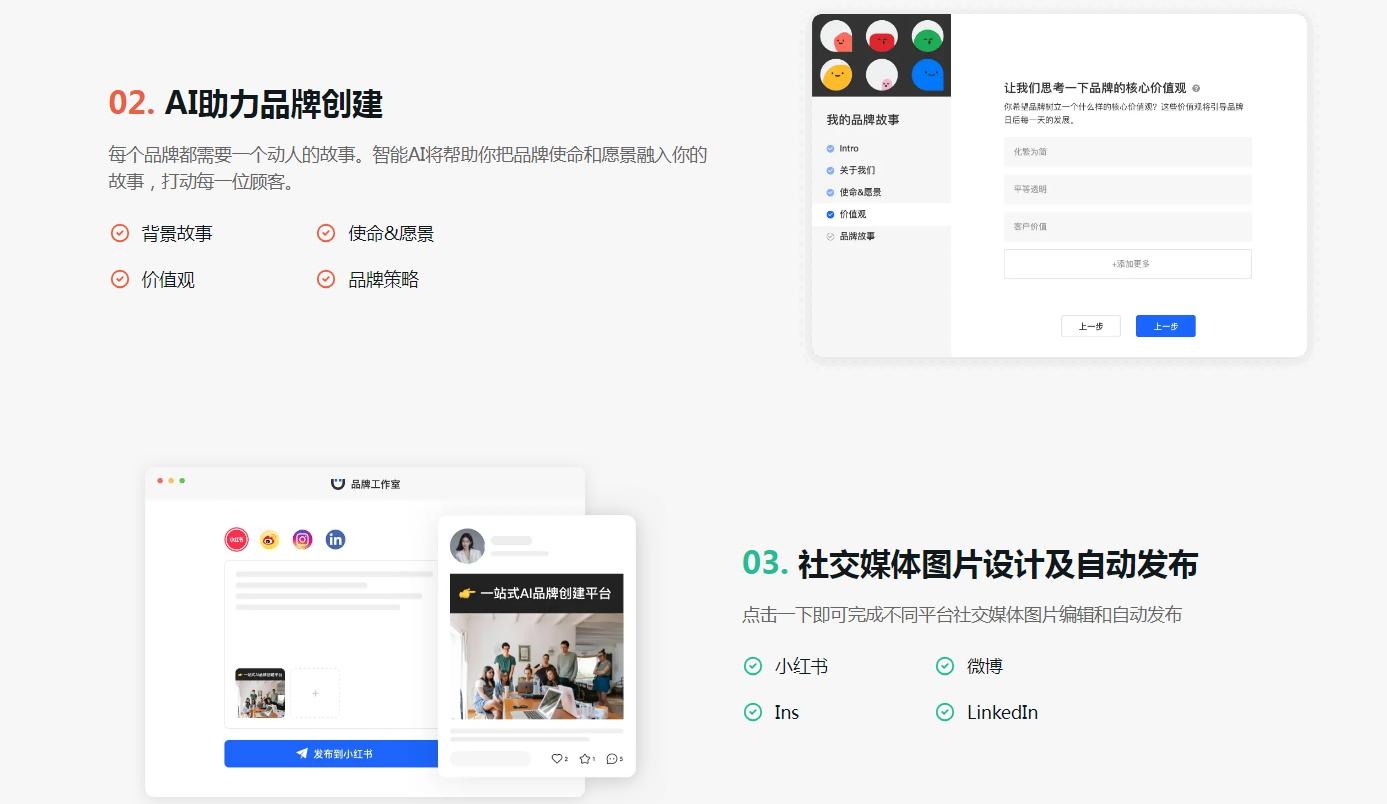Click the 一站式AI品牌创建平台 banner on the post card
The width and height of the screenshot is (1387, 804).
pos(536,593)
